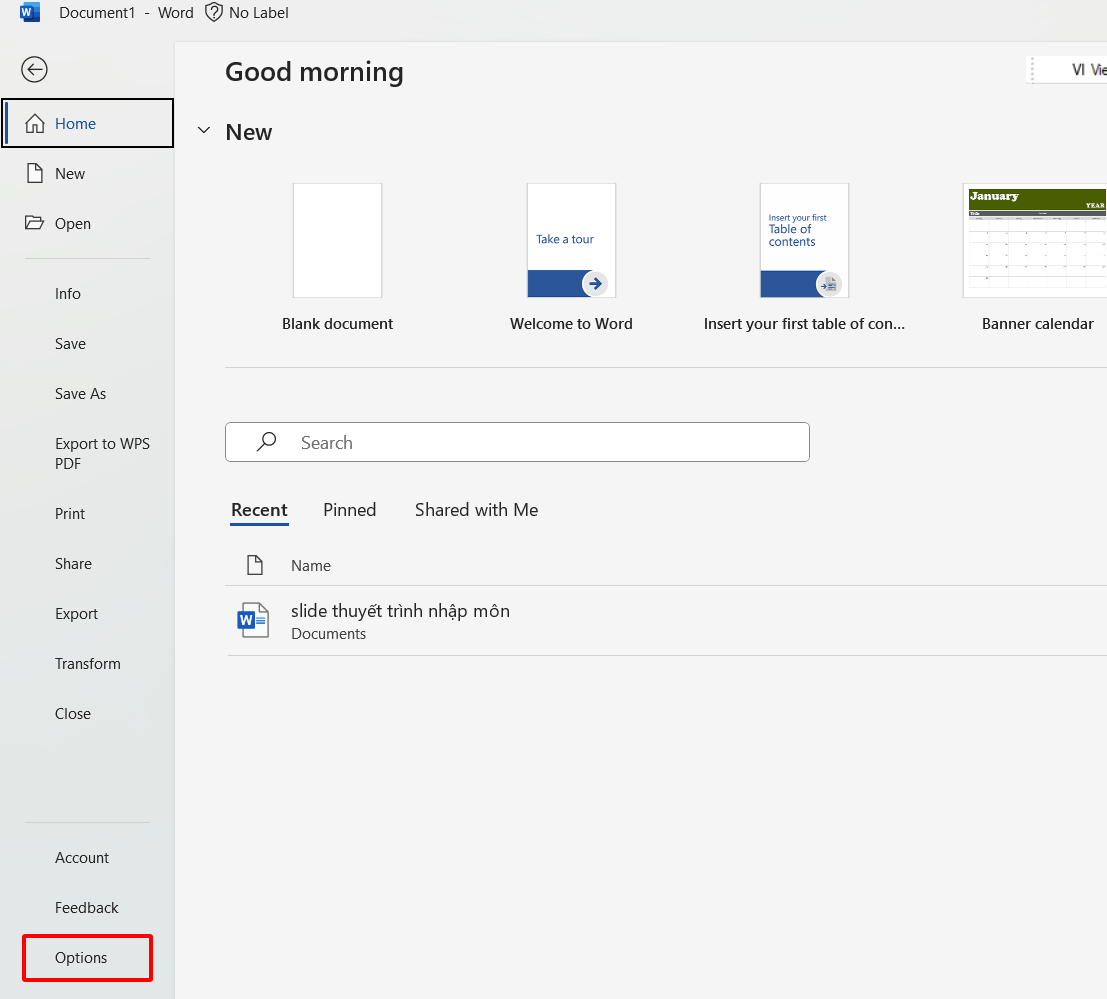Screen dimensions: 1107x999
Task: Click the Word logo in title bar
Action: click(30, 13)
